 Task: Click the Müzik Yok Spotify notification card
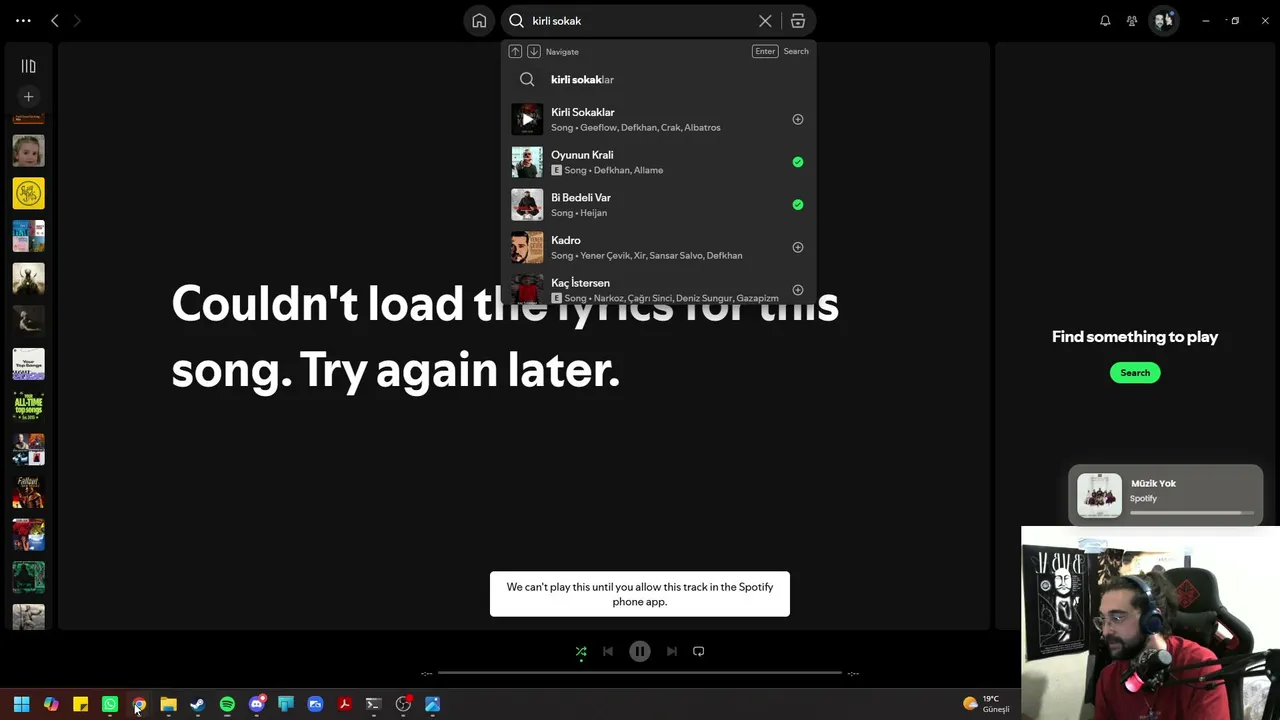tap(1166, 495)
